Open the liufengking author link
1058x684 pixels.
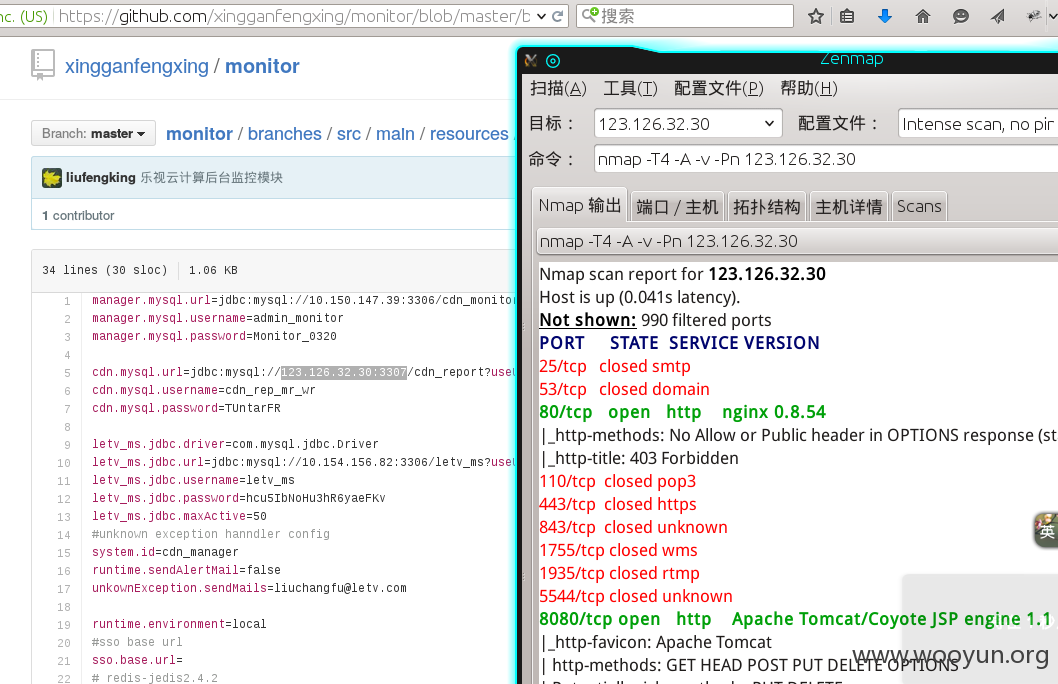click(x=101, y=177)
